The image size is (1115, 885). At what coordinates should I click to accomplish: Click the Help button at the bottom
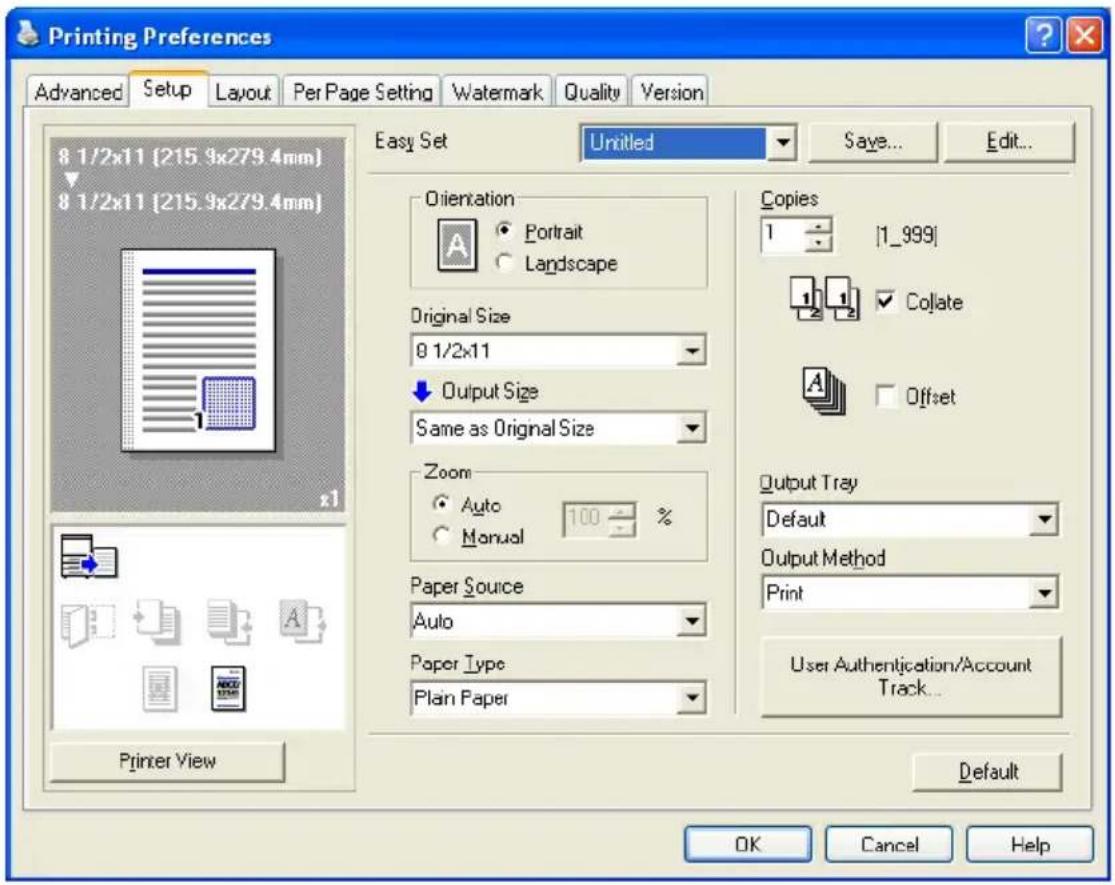click(x=1030, y=844)
